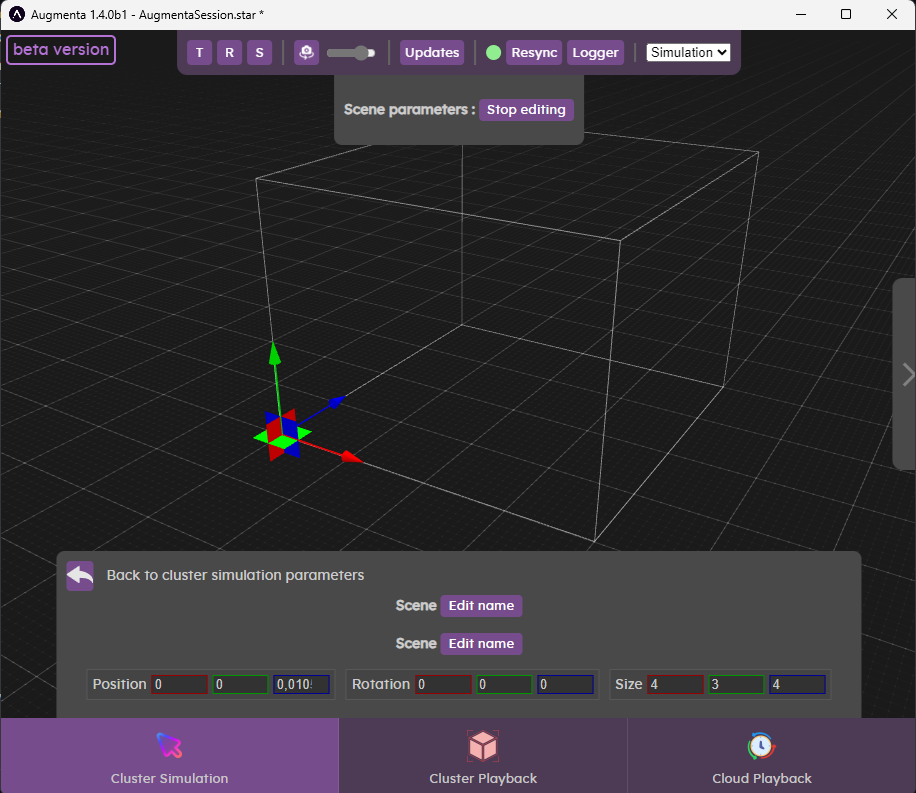
Task: Click the Position Z field showing 0,010
Action: [301, 684]
